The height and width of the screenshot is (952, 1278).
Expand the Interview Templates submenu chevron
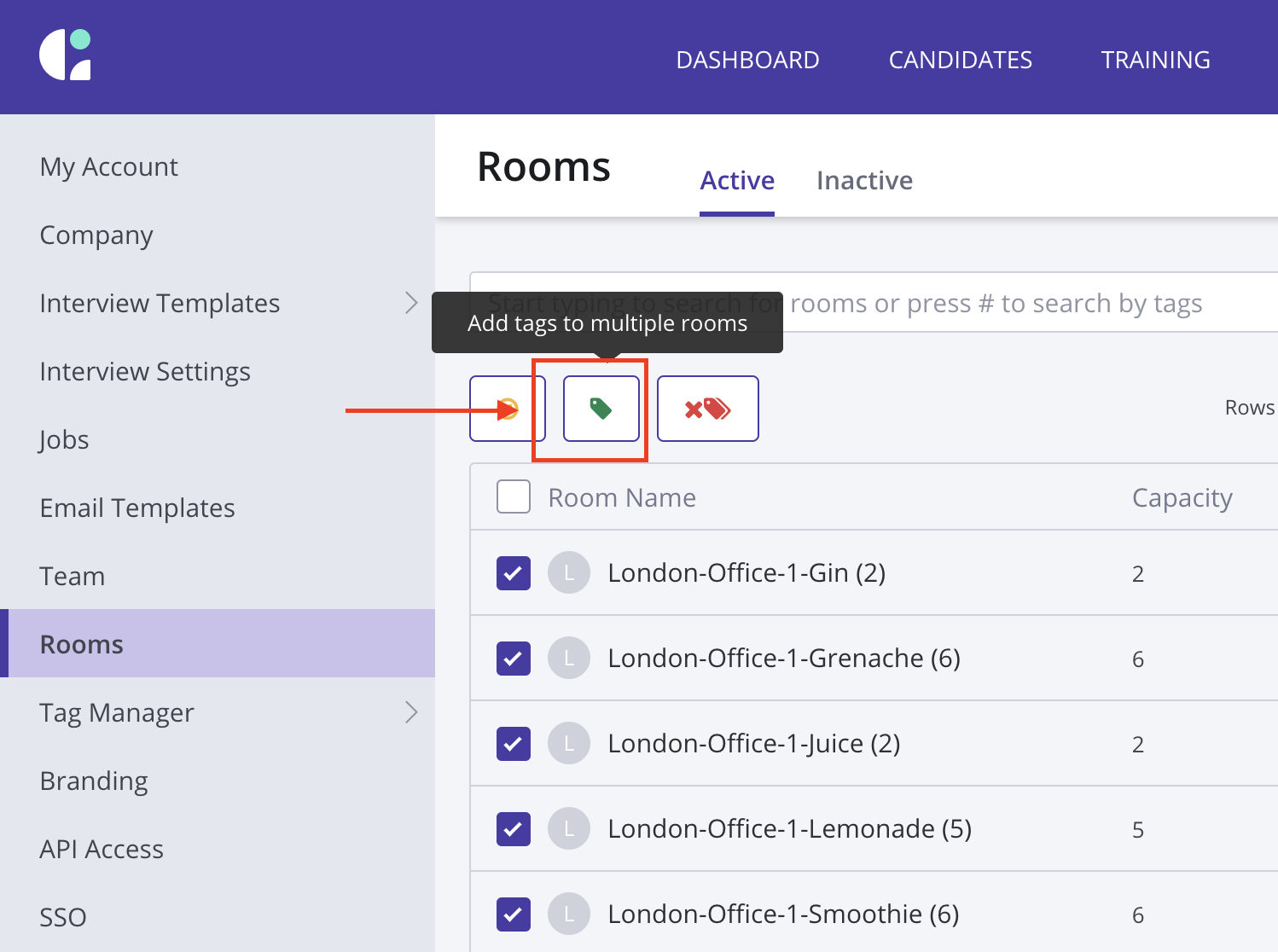point(411,303)
